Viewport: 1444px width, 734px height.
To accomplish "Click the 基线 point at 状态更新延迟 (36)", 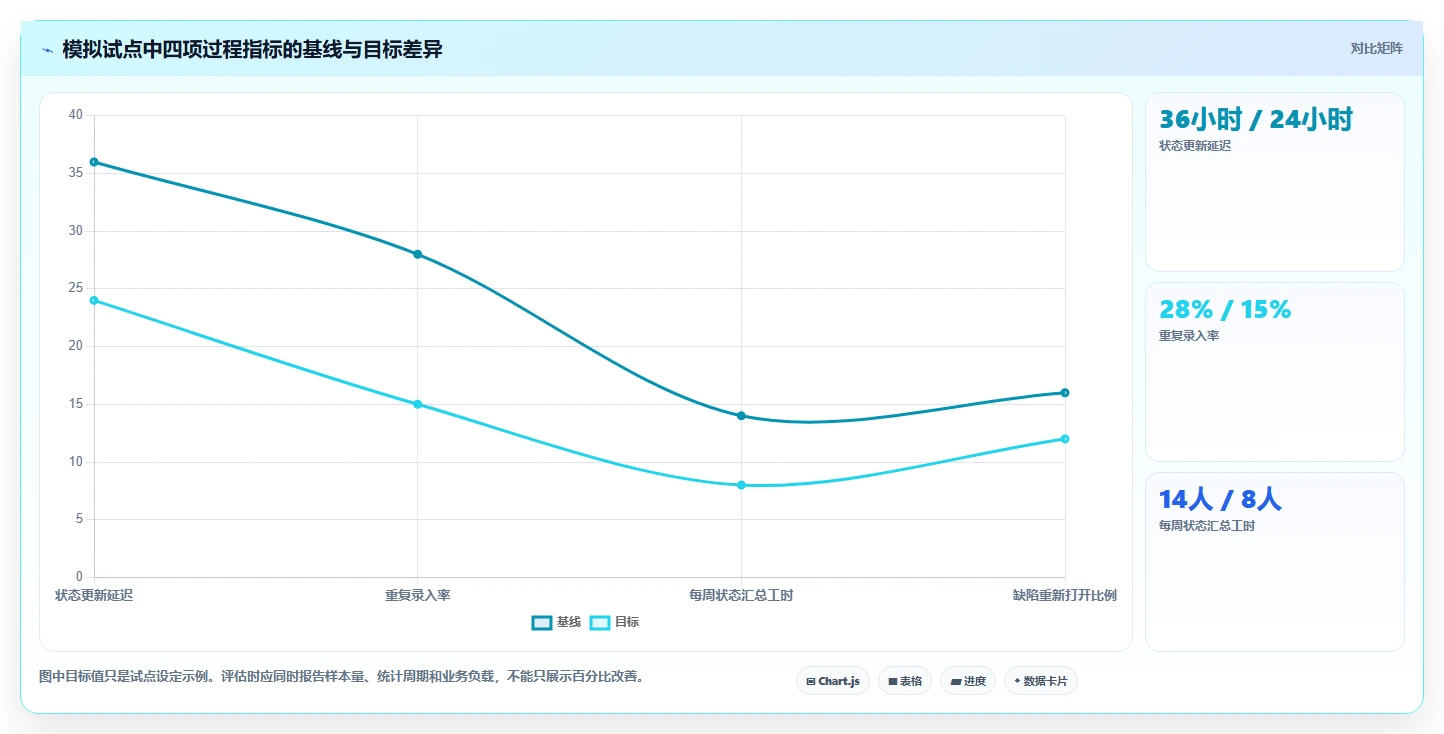I will pyautogui.click(x=94, y=162).
